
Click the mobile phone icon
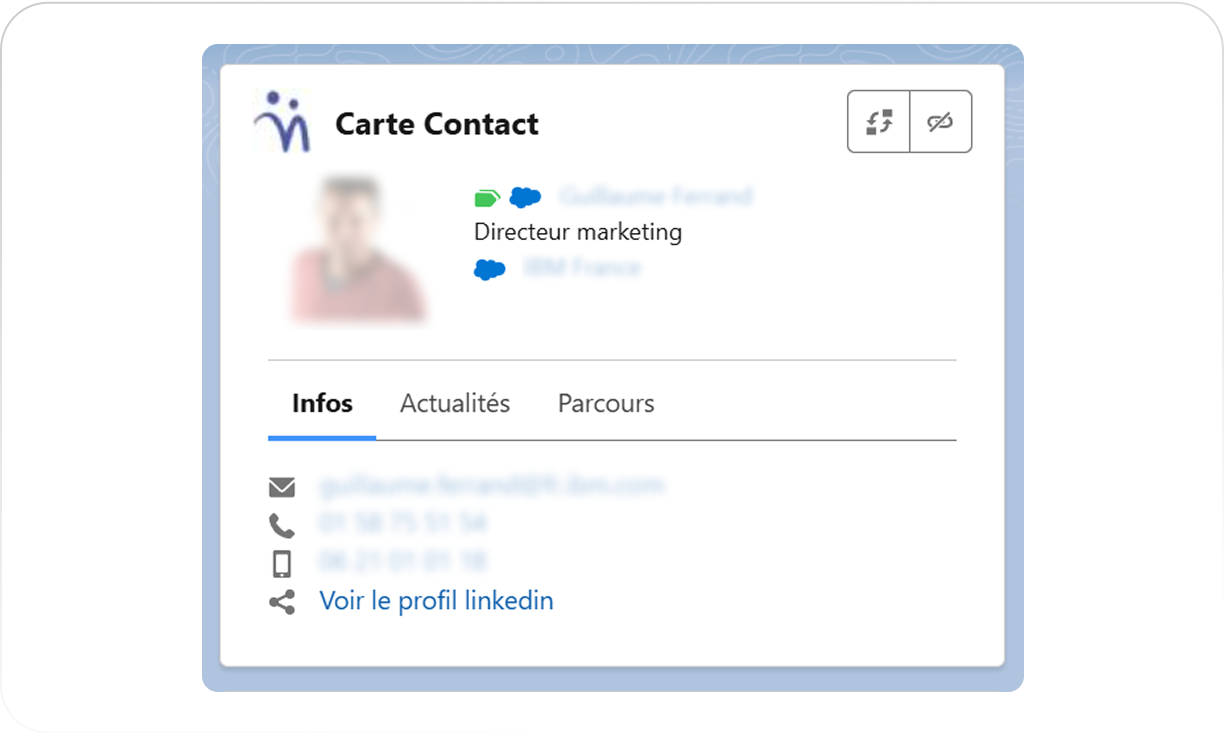click(282, 563)
